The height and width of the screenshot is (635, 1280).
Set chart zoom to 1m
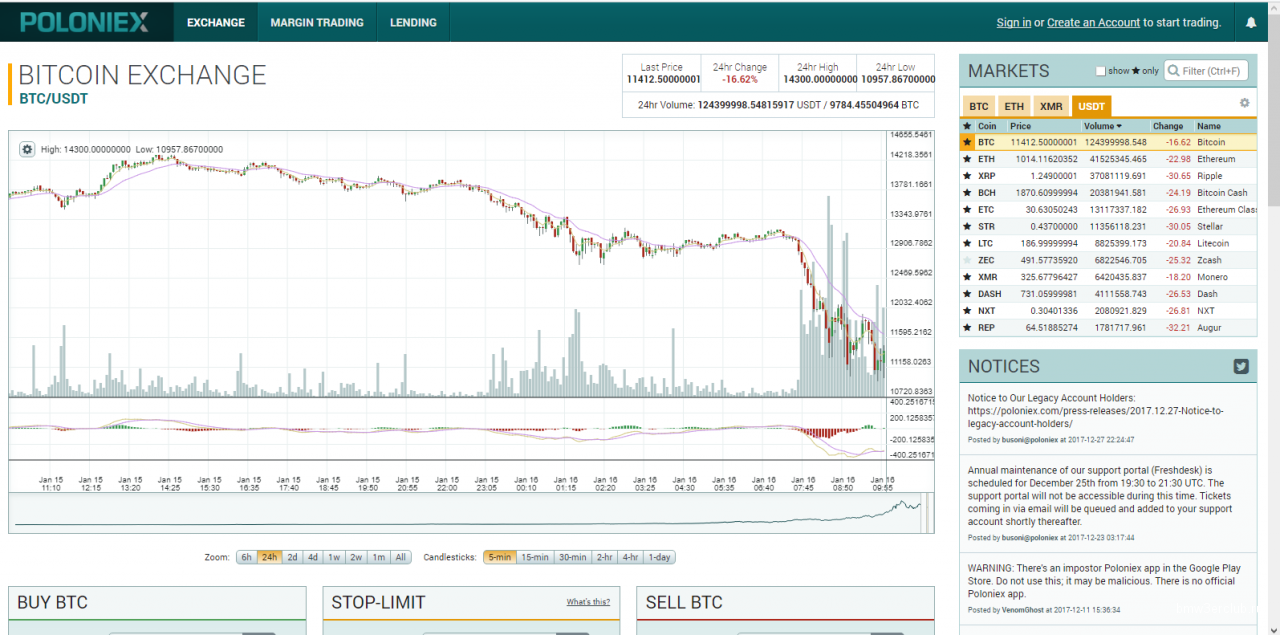[x=379, y=557]
